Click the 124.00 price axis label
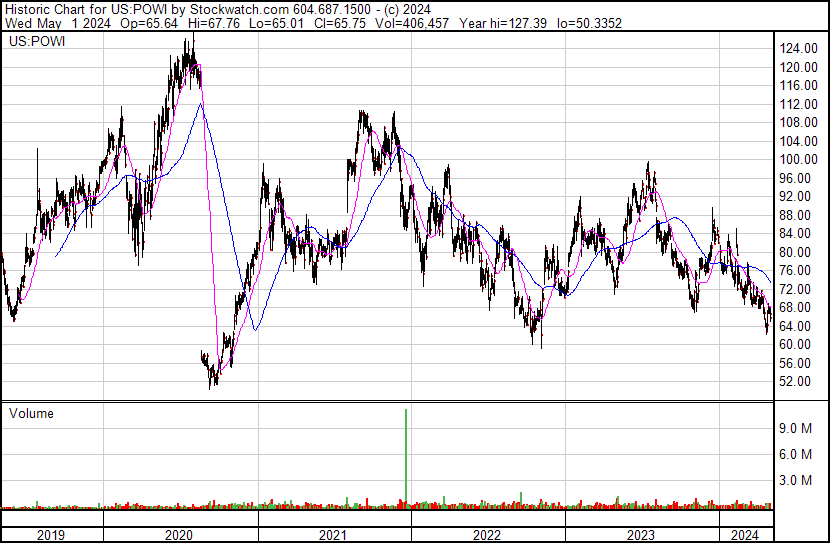 coord(800,48)
